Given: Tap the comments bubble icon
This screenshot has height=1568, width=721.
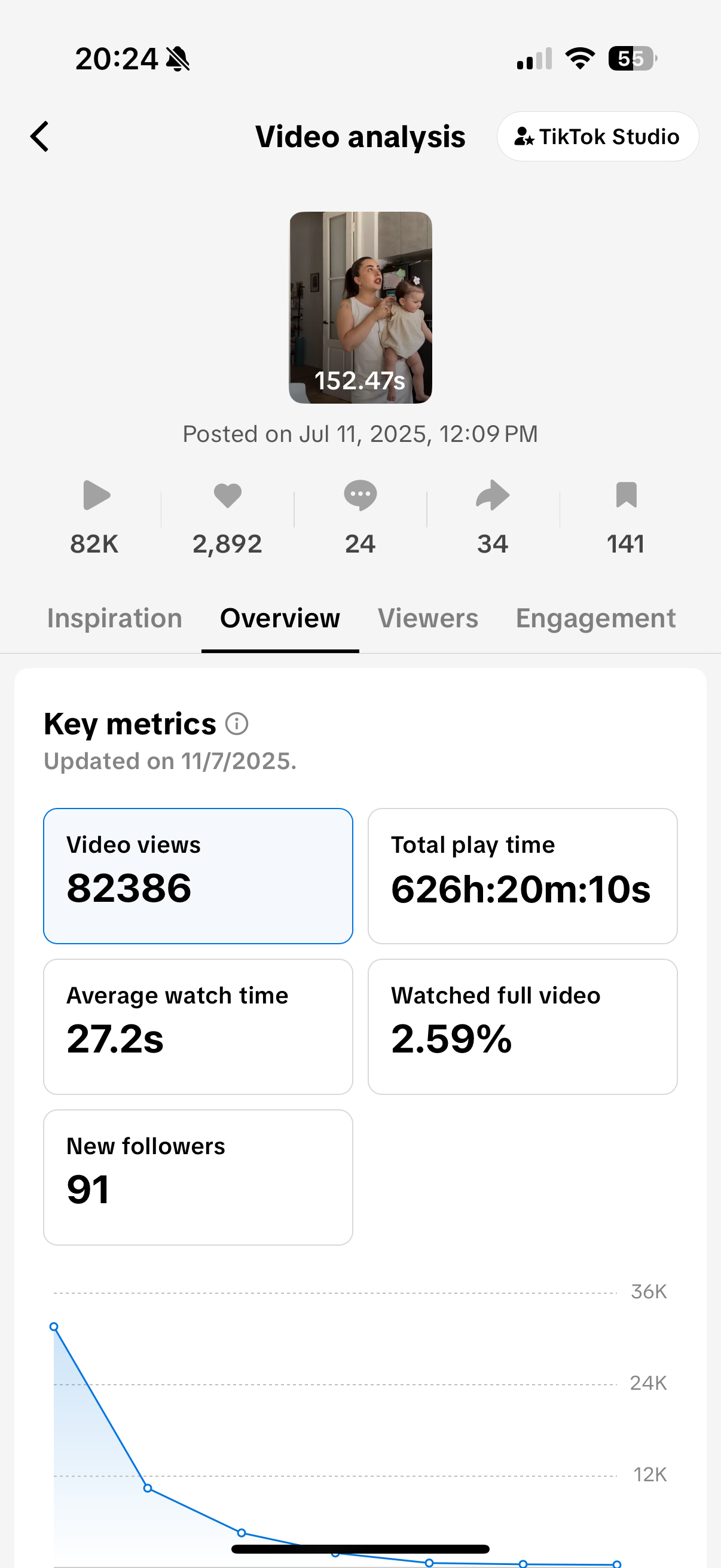Looking at the screenshot, I should pos(360,495).
